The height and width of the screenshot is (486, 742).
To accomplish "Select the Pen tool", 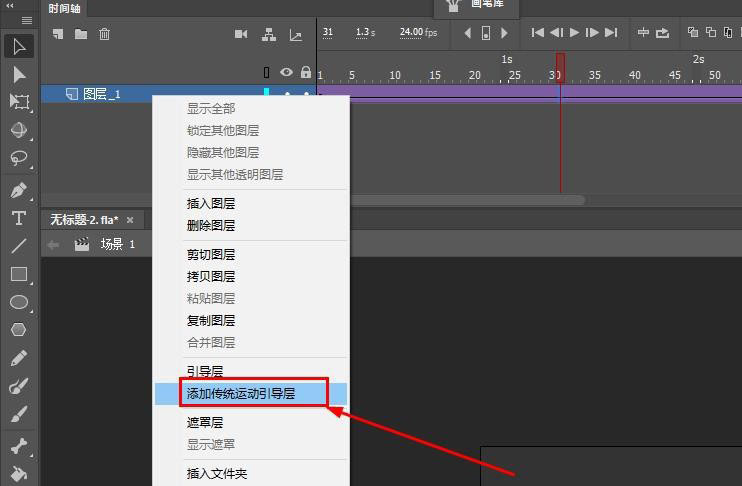I will point(19,190).
